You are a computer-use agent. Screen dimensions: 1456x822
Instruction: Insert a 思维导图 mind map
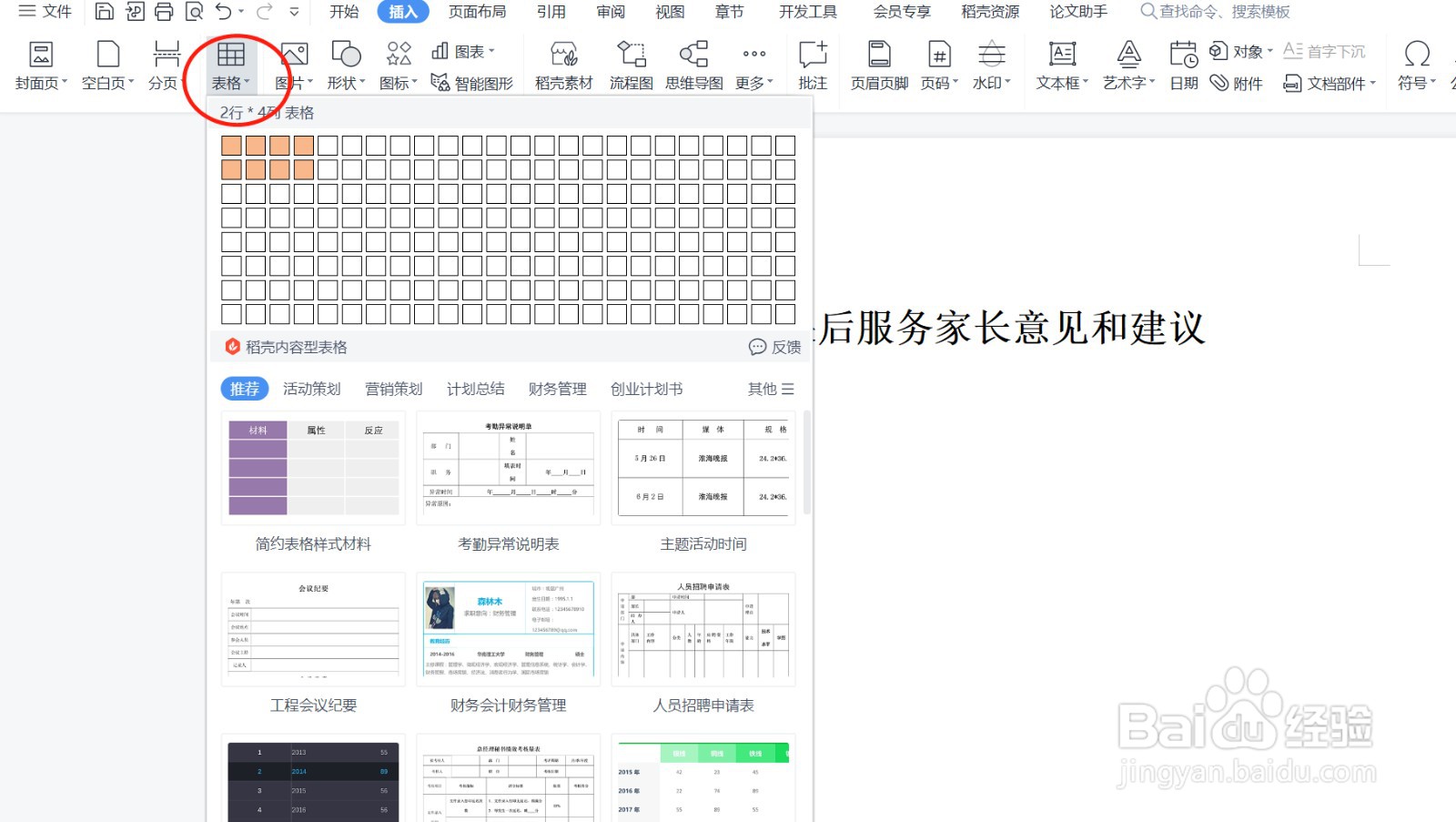693,64
